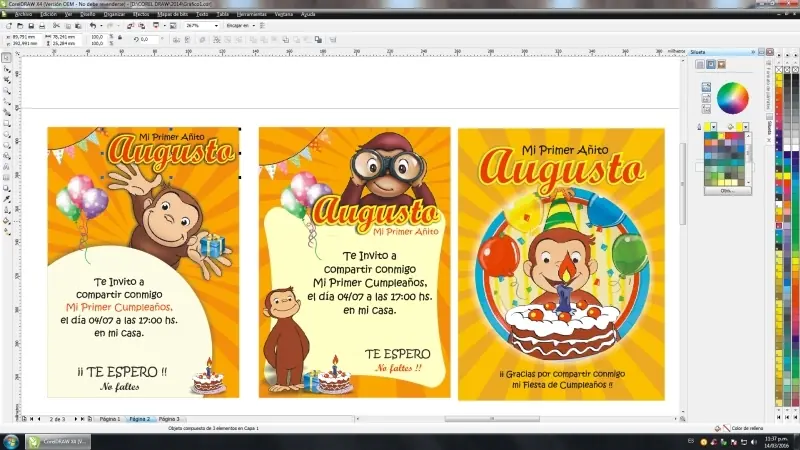Viewport: 800px width, 450px height.
Task: Select the Página 2 tab
Action: (x=139, y=419)
